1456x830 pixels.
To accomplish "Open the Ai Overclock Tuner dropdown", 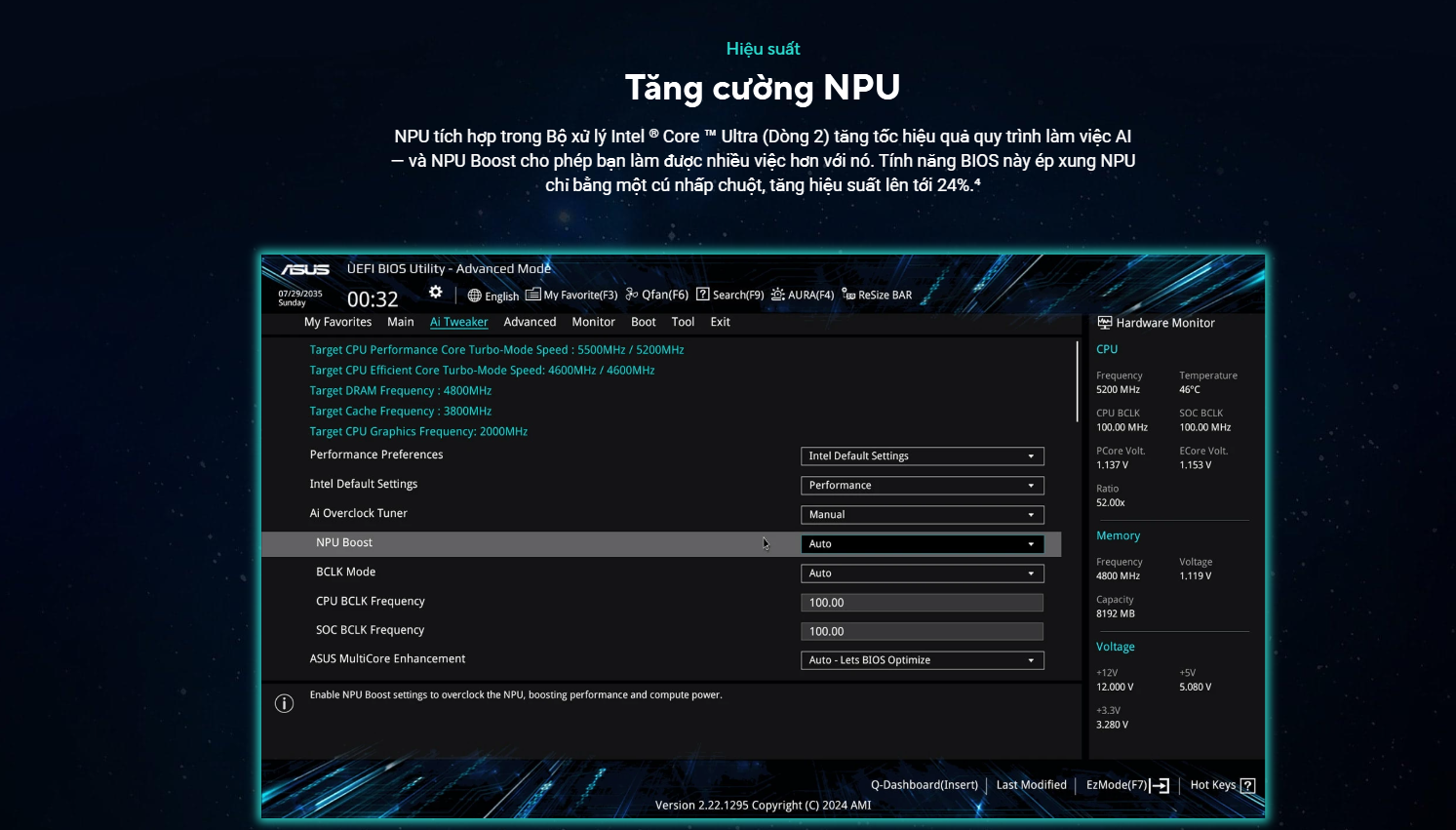I will (922, 515).
